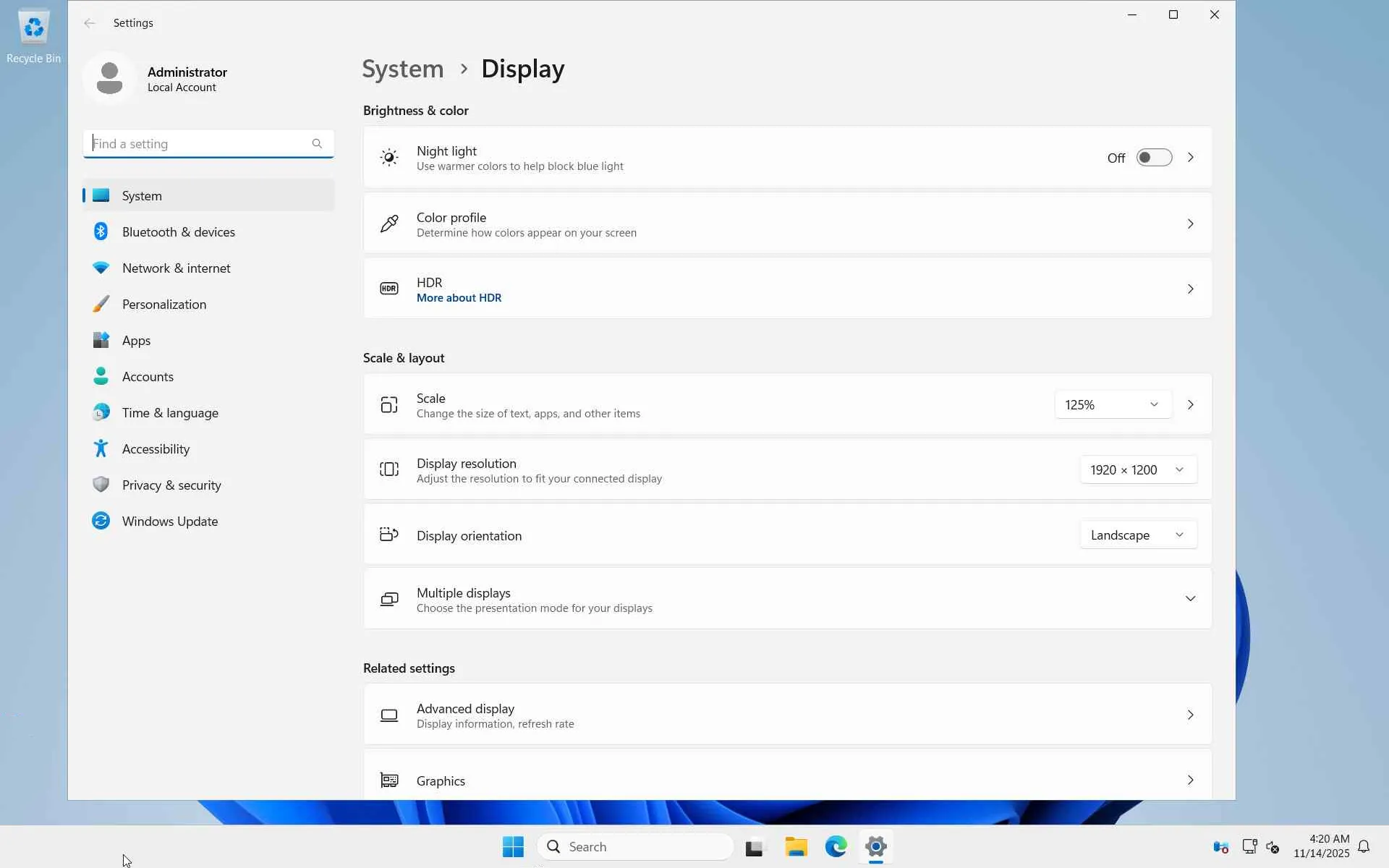Click the Privacy & security shield icon
Viewport: 1389px width, 868px height.
(x=101, y=485)
